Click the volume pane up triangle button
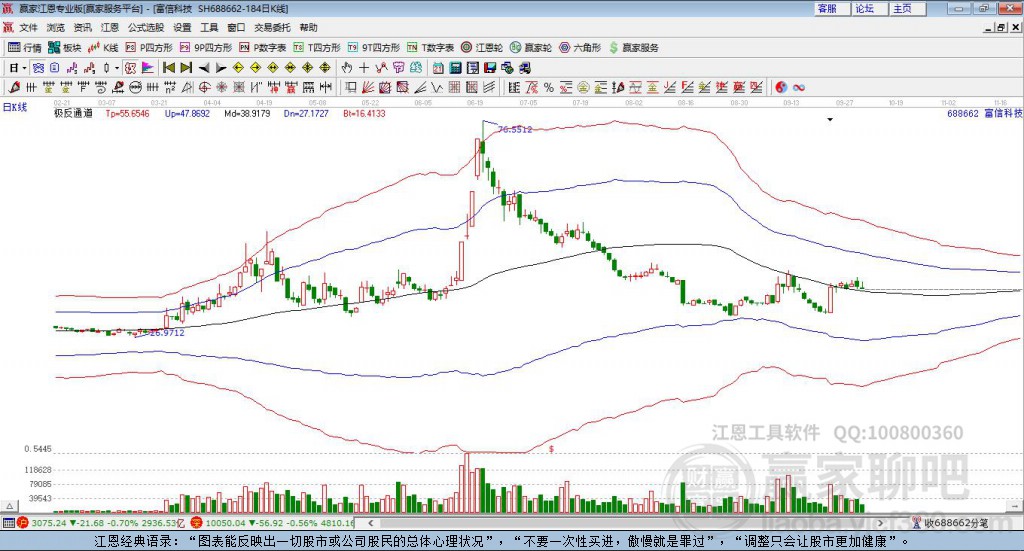Image resolution: width=1024 pixels, height=551 pixels. click(x=9, y=506)
